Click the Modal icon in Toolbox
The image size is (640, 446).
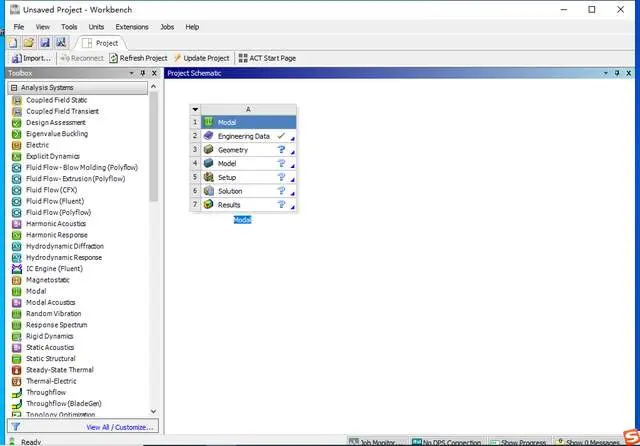point(16,292)
